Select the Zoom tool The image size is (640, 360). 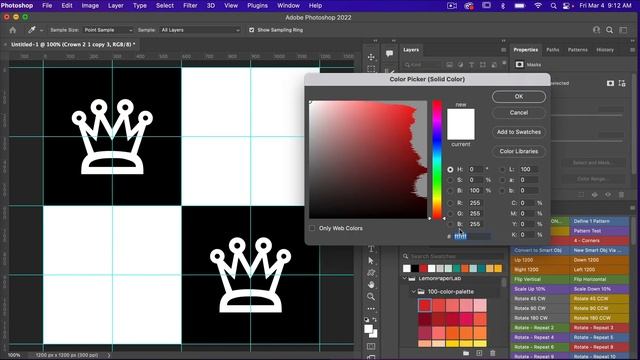click(371, 297)
